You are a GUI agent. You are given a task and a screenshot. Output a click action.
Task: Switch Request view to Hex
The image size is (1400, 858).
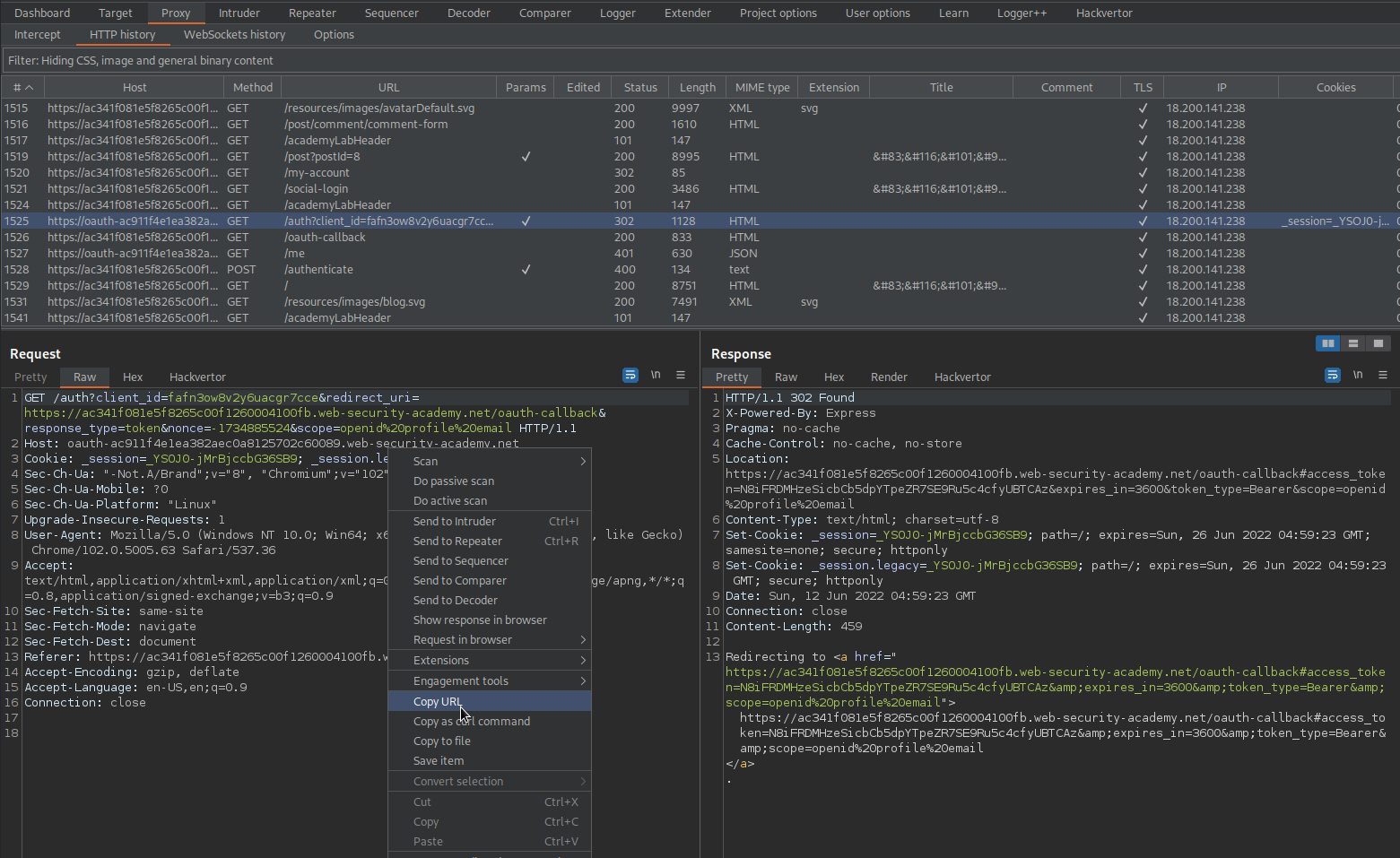133,377
